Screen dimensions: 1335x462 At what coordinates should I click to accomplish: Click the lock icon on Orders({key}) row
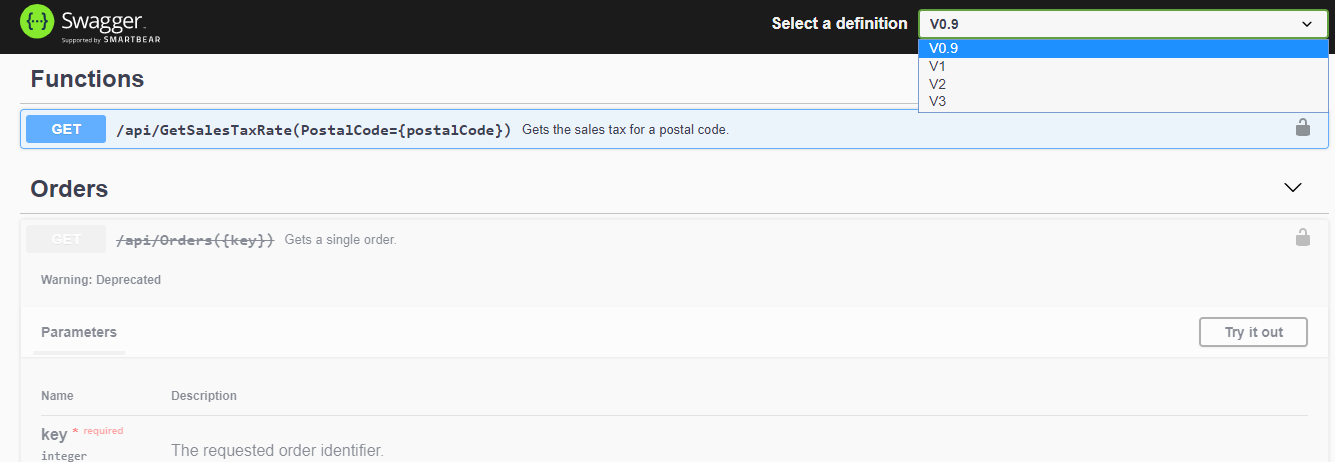(1302, 238)
